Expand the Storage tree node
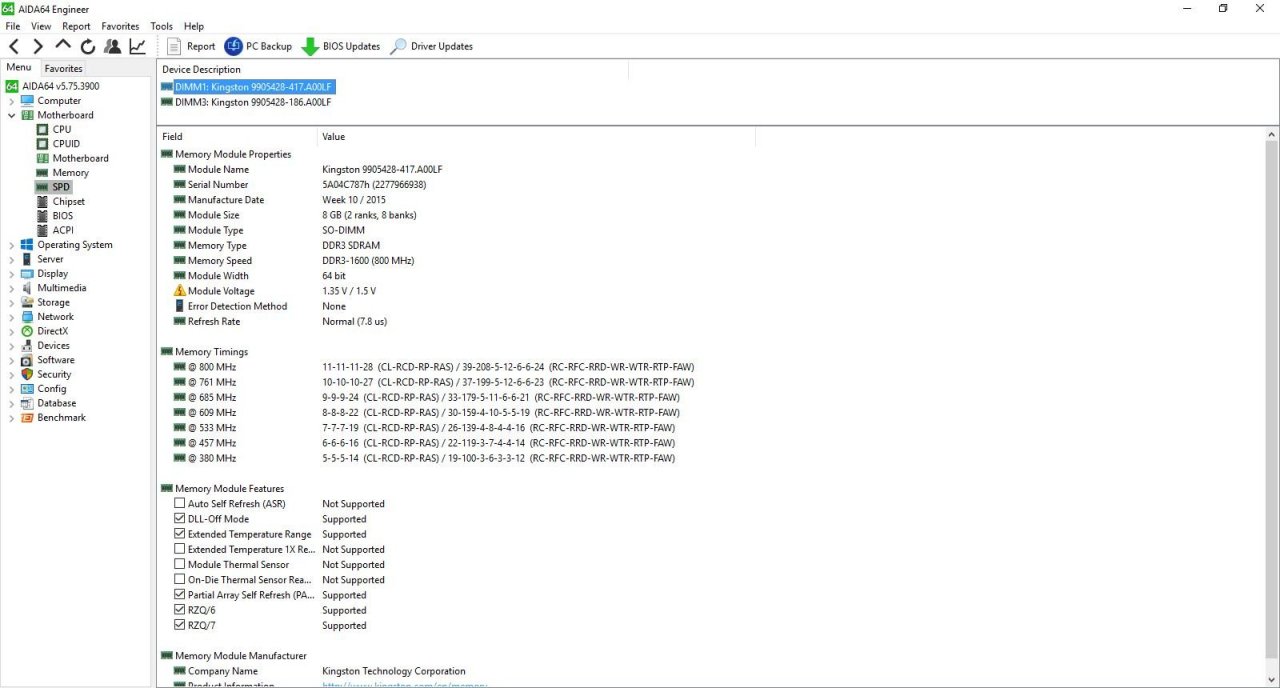1280x688 pixels. 12,302
